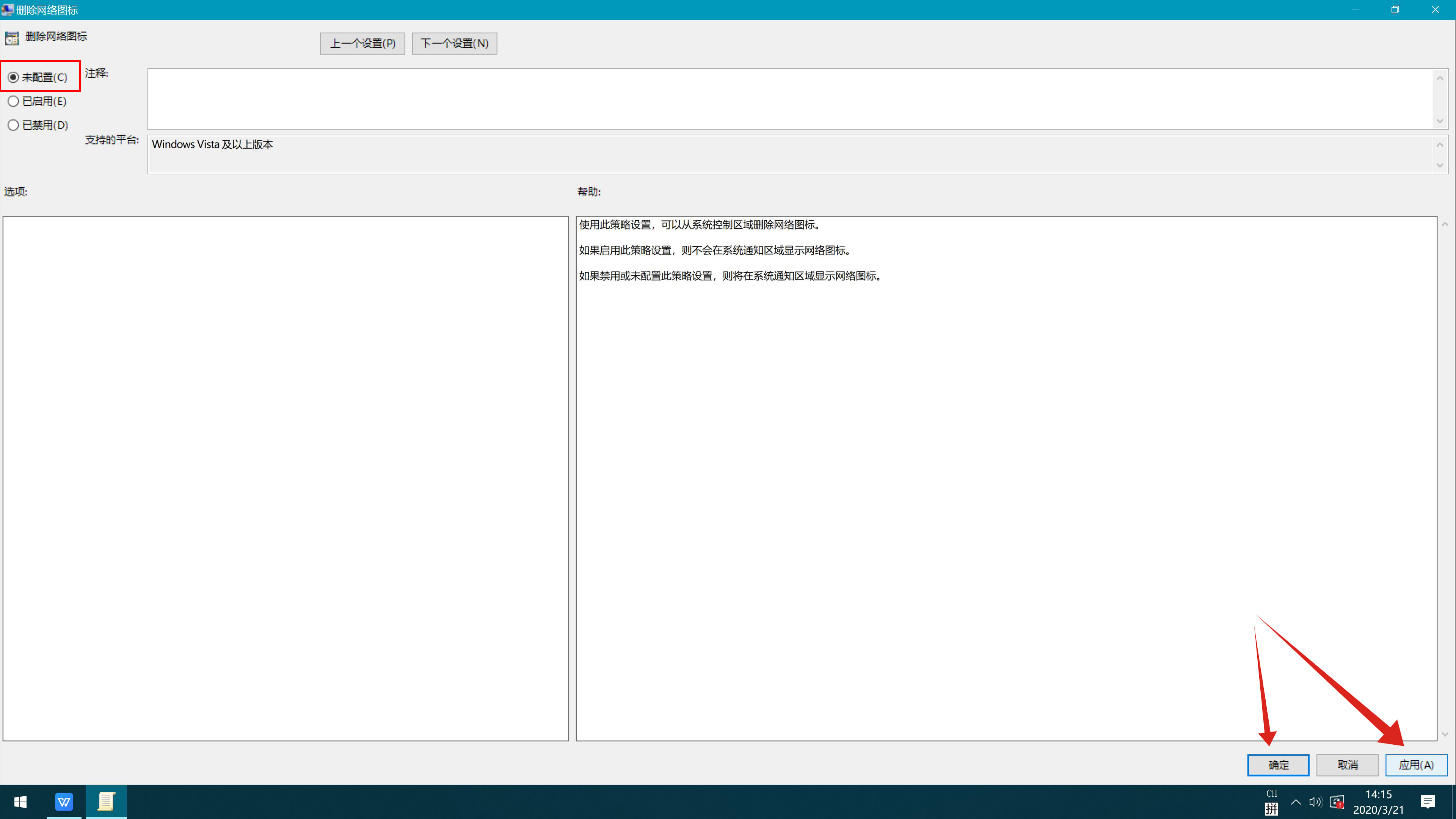Screen dimensions: 1456x819
Task: Click inside the 注释 comment text box
Action: tap(790, 99)
